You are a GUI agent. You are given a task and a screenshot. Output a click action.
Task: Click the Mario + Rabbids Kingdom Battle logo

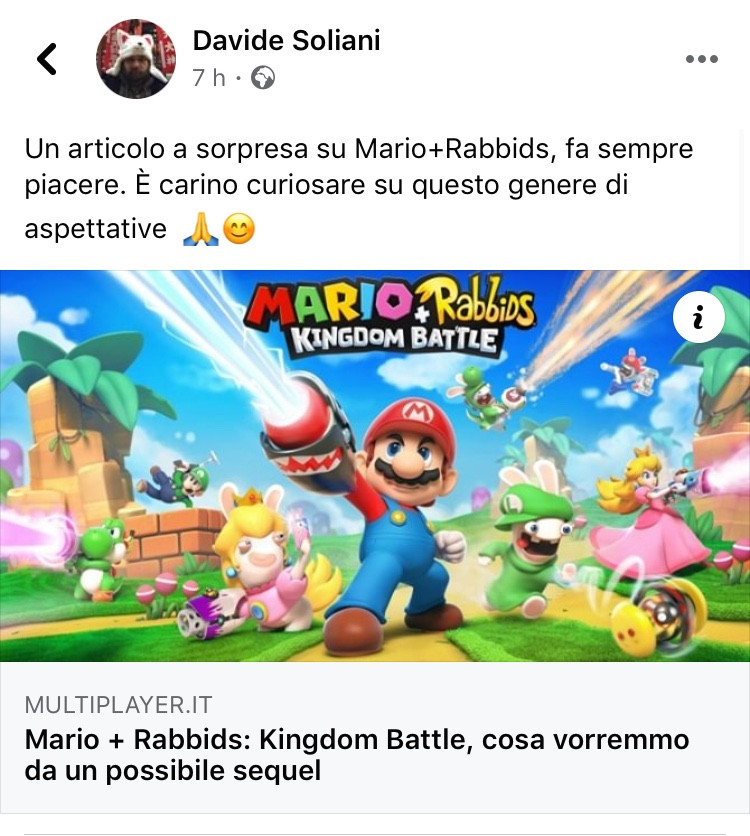(x=391, y=316)
